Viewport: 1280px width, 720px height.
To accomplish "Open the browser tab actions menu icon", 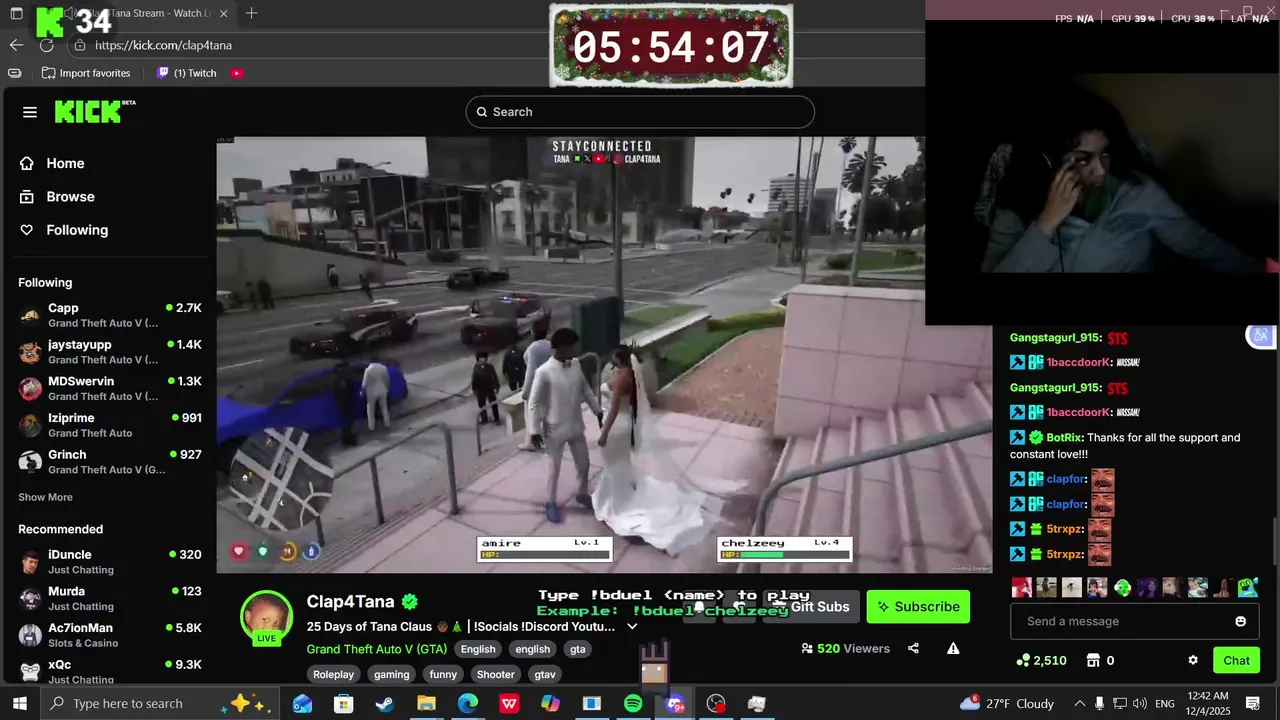I will 16,14.
